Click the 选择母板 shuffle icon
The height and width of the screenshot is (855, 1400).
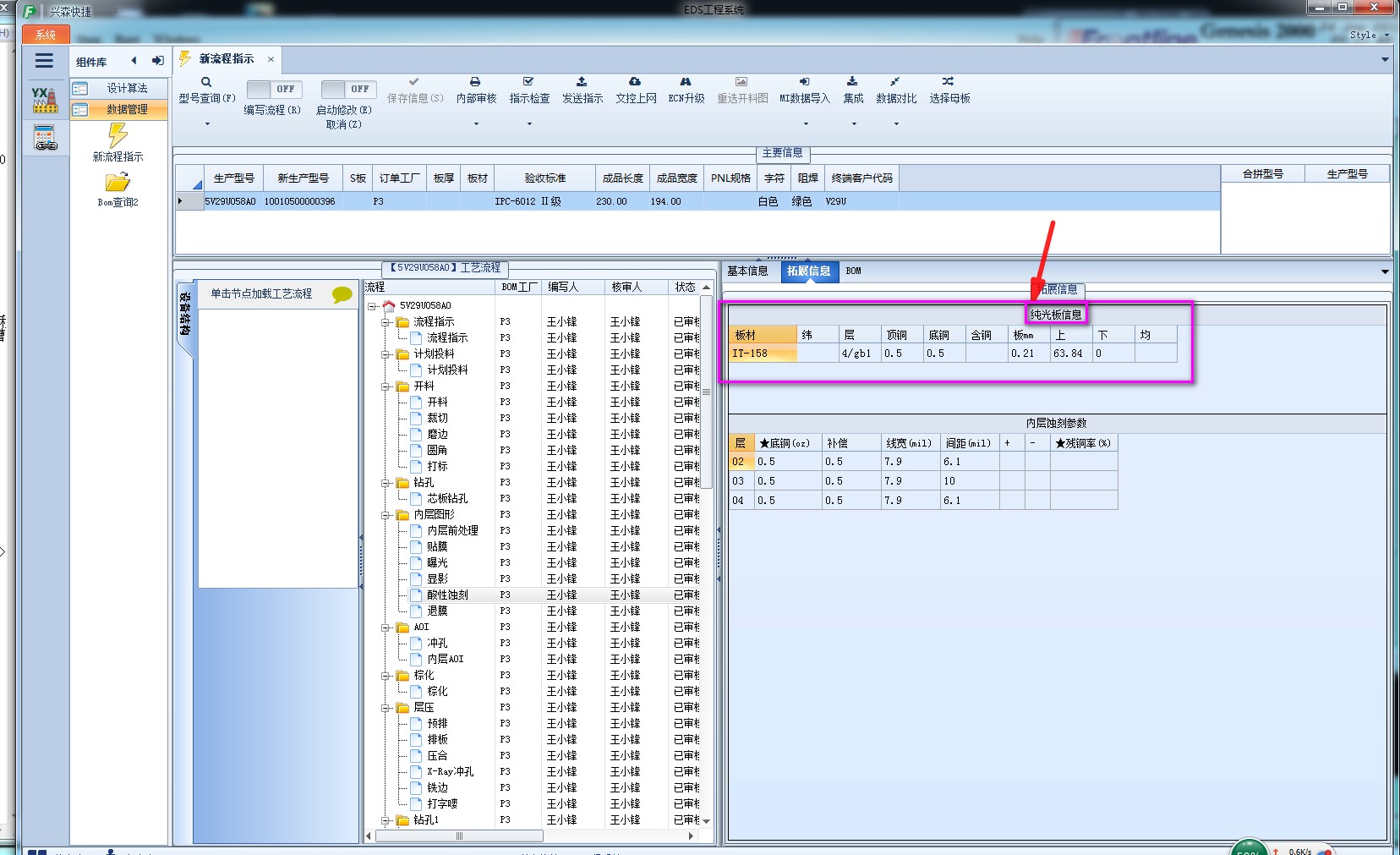[x=948, y=82]
